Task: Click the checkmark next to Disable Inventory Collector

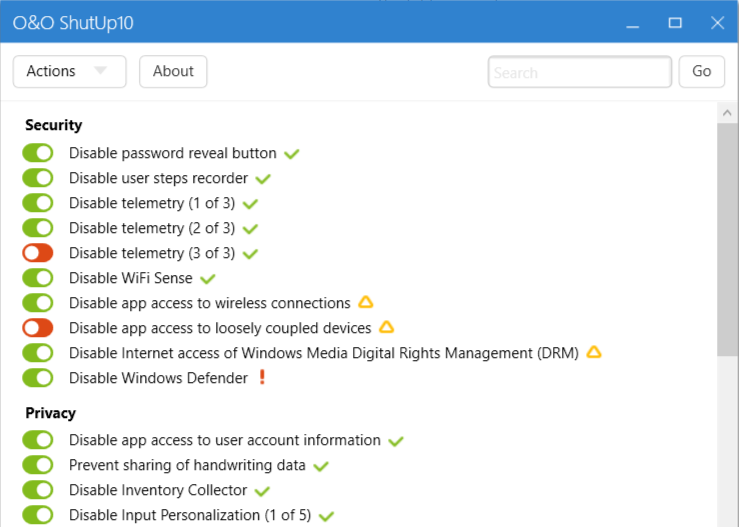Action: pyautogui.click(x=262, y=491)
